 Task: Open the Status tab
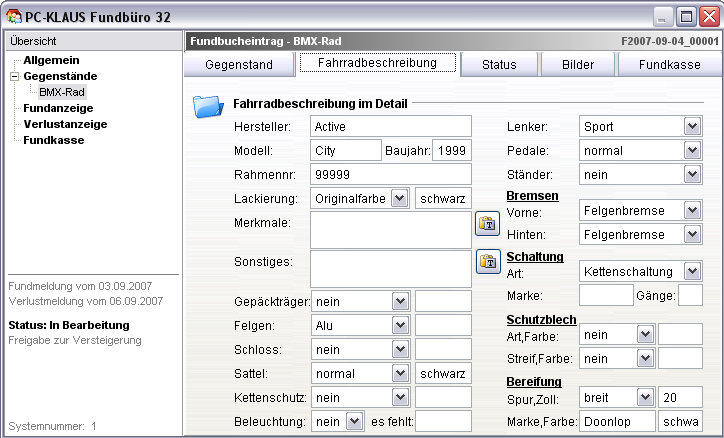498,65
